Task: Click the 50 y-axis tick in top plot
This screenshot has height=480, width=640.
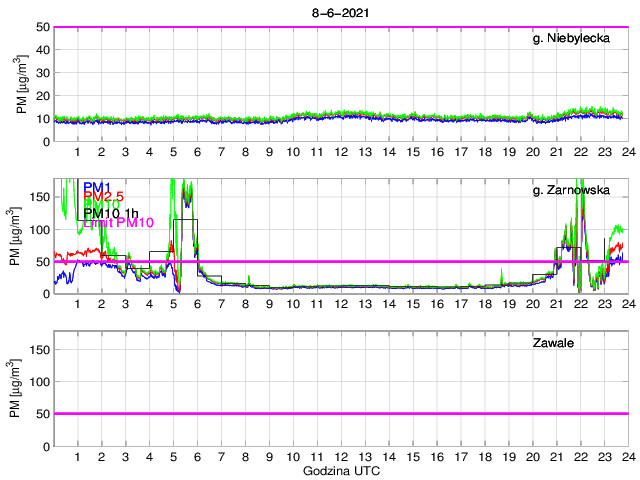Action: pyautogui.click(x=42, y=27)
